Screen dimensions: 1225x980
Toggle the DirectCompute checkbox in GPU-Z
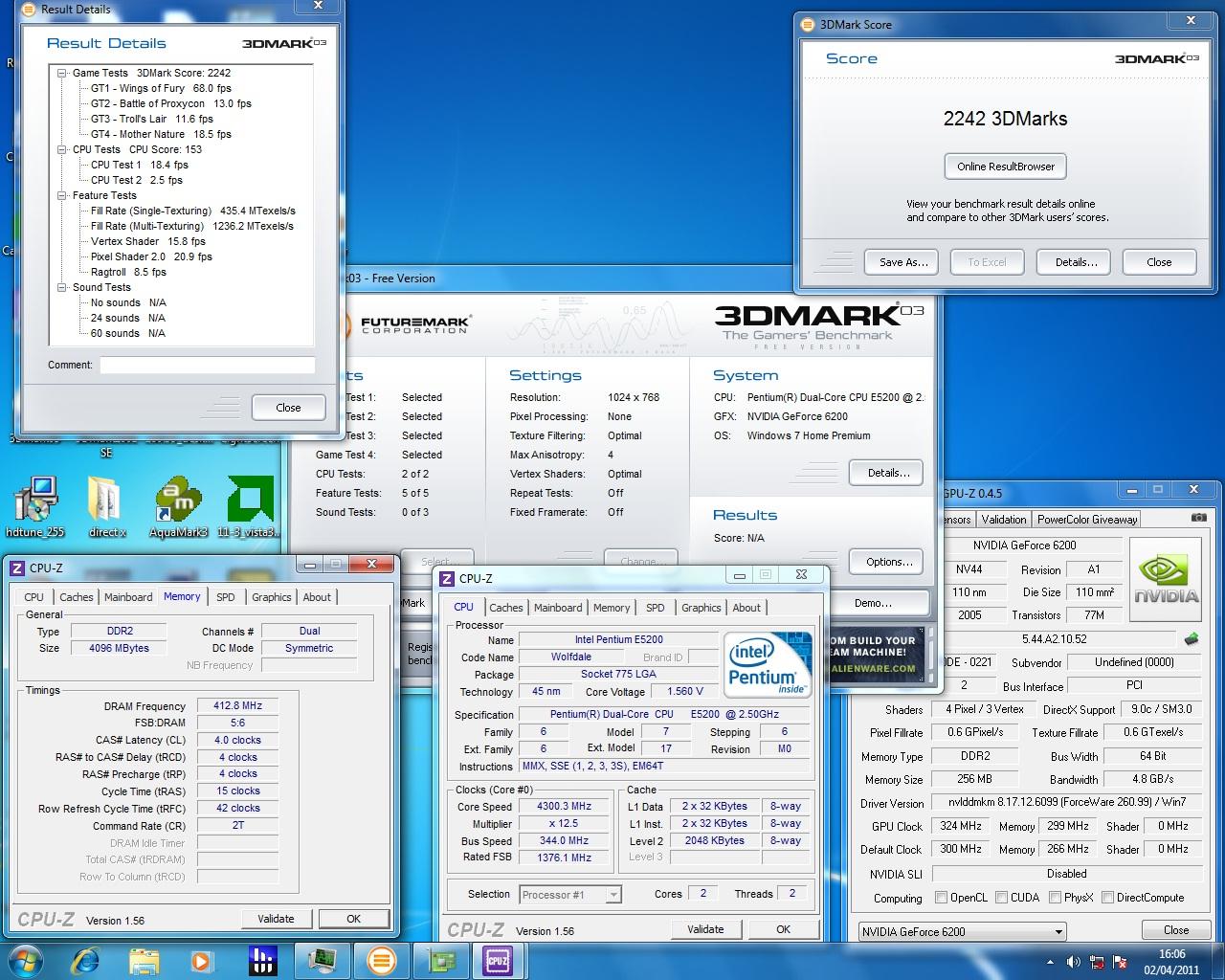tap(1107, 898)
